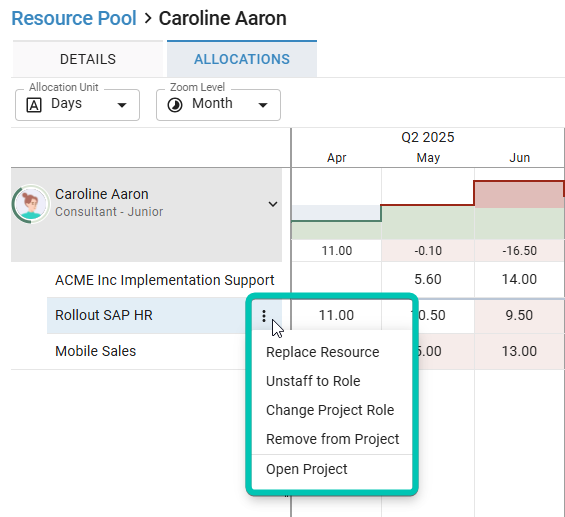Select Remove from Project

(x=333, y=439)
